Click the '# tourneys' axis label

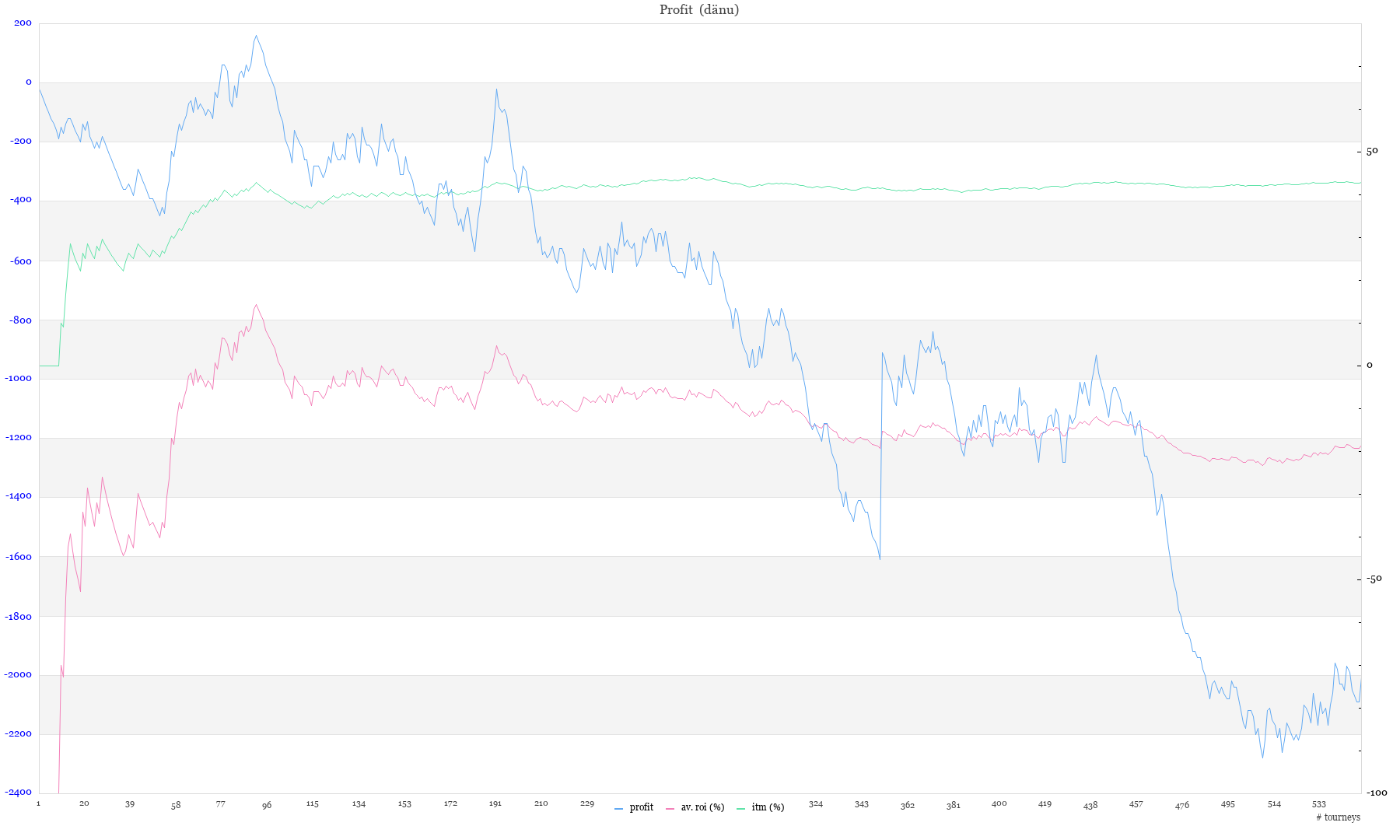click(1338, 817)
